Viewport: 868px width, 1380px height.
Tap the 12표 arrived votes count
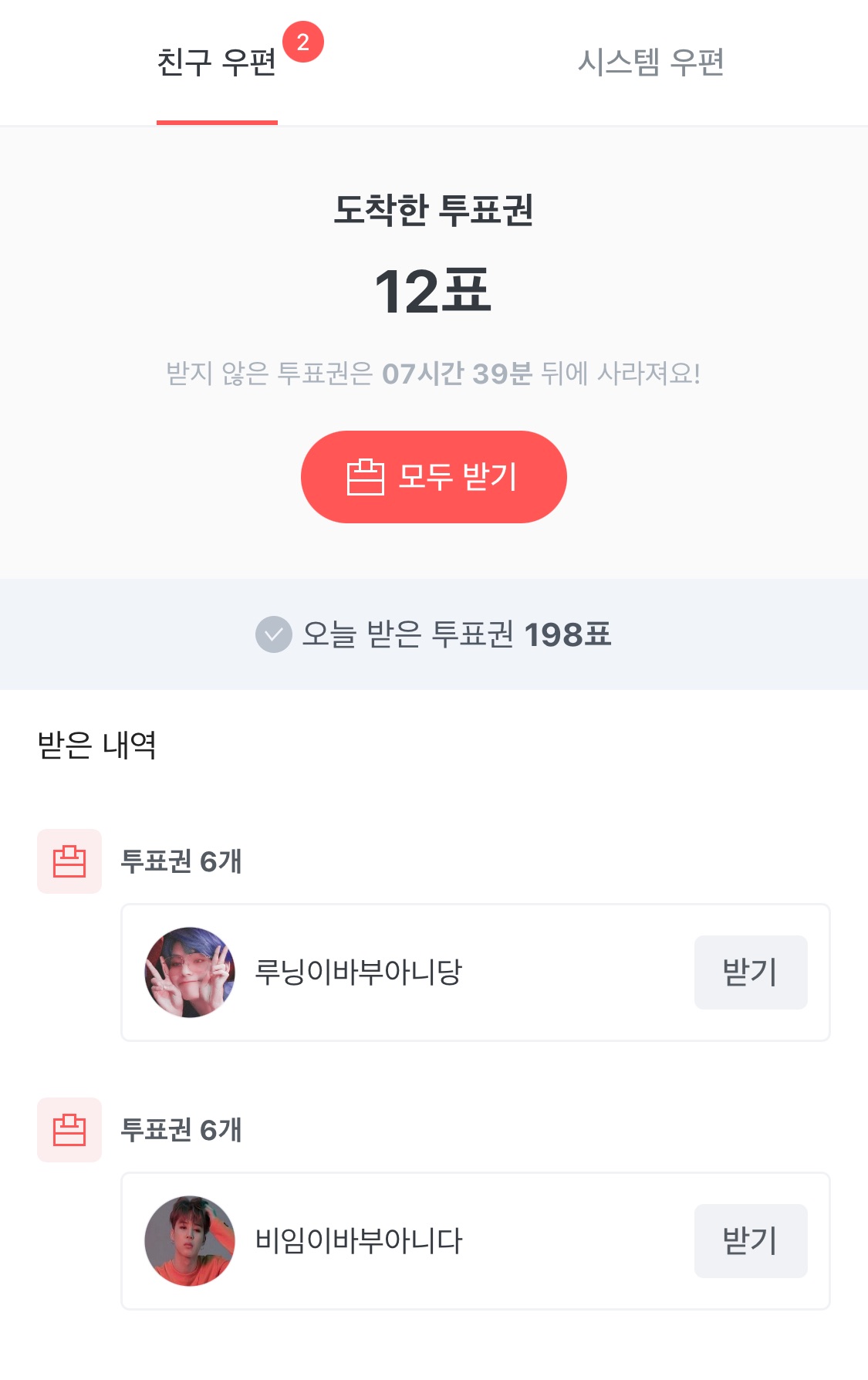433,292
